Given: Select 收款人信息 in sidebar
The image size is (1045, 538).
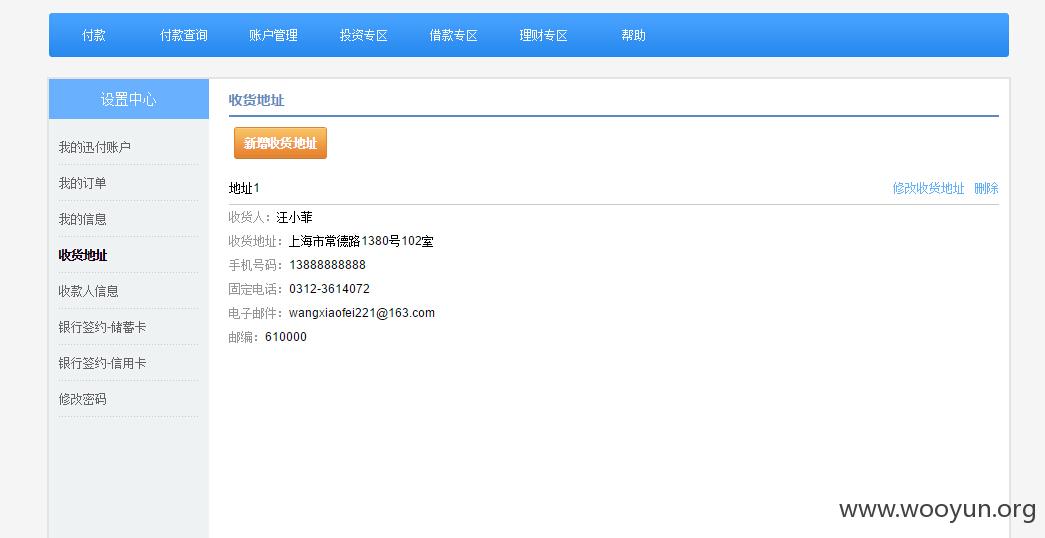Looking at the screenshot, I should click(x=88, y=291).
